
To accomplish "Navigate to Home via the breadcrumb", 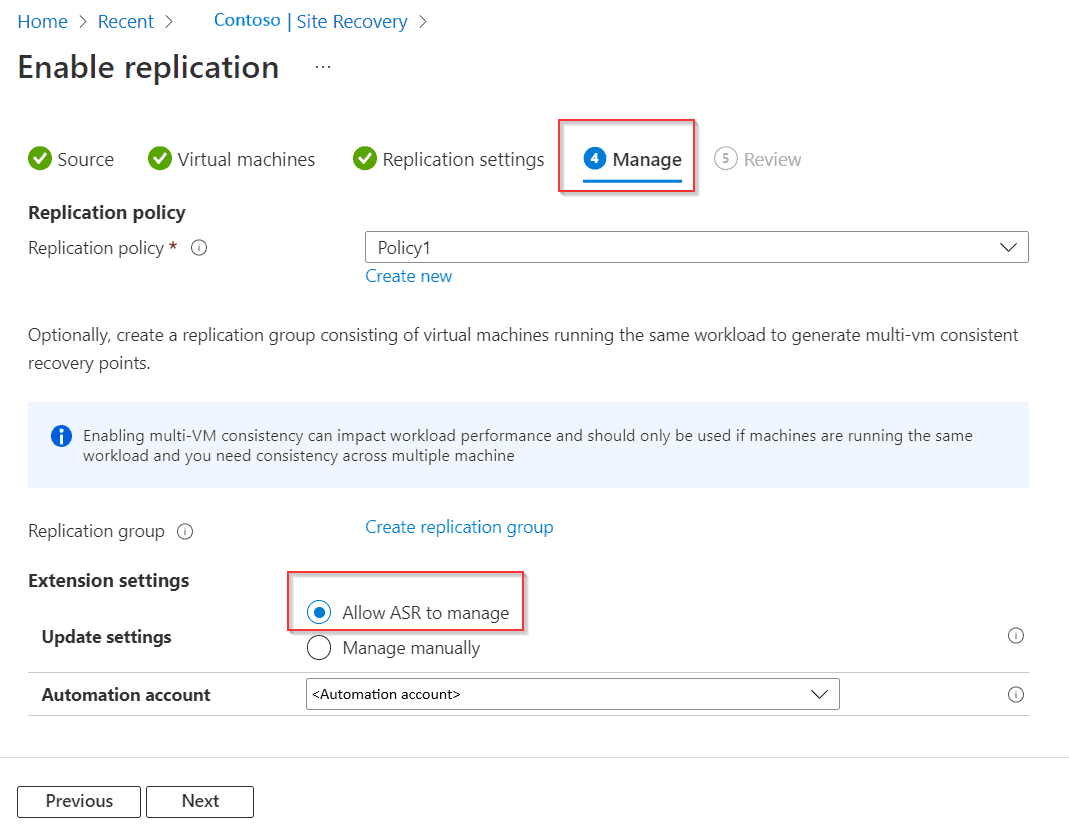I will click(42, 20).
